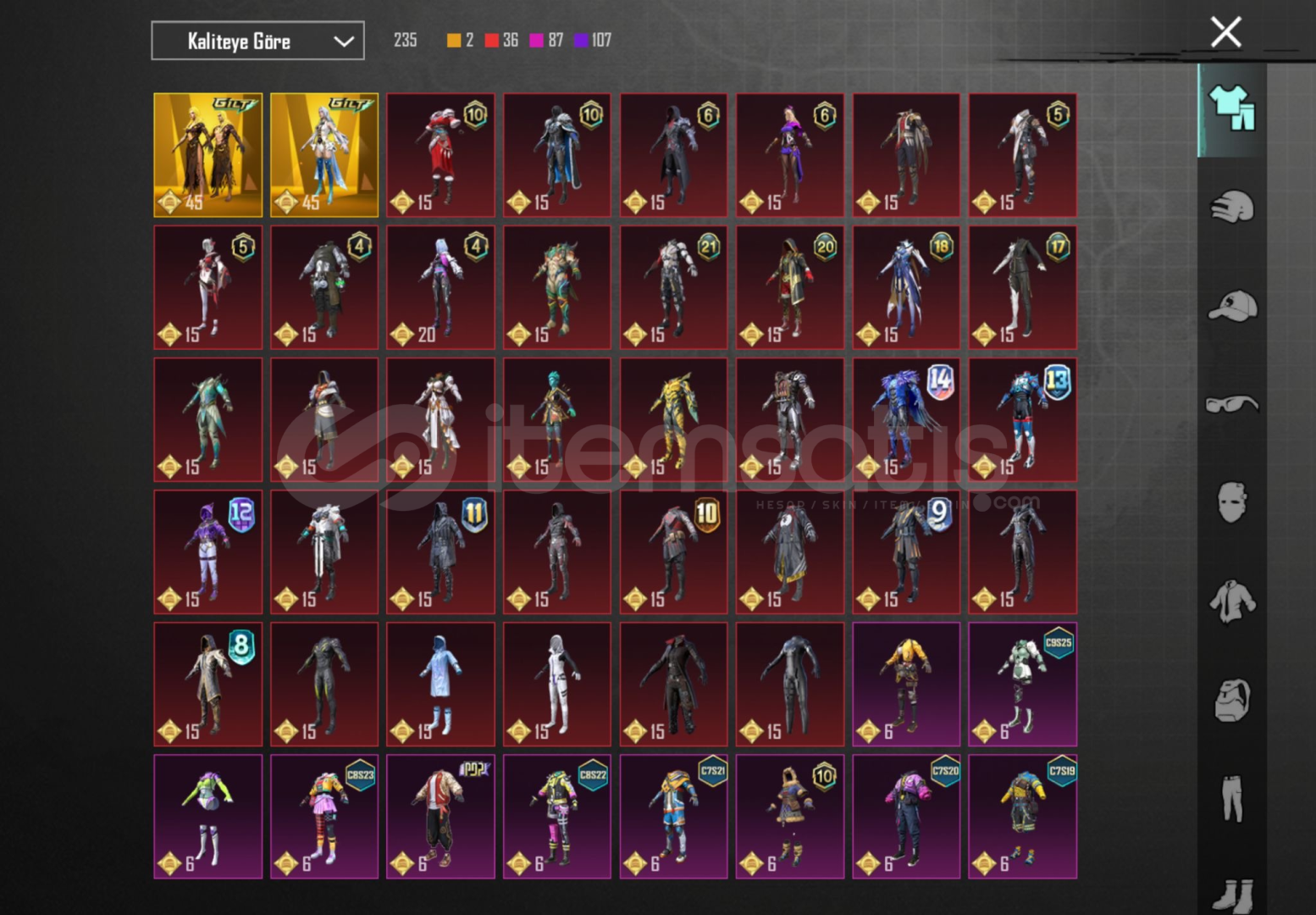Close the inventory with the X

[1225, 32]
